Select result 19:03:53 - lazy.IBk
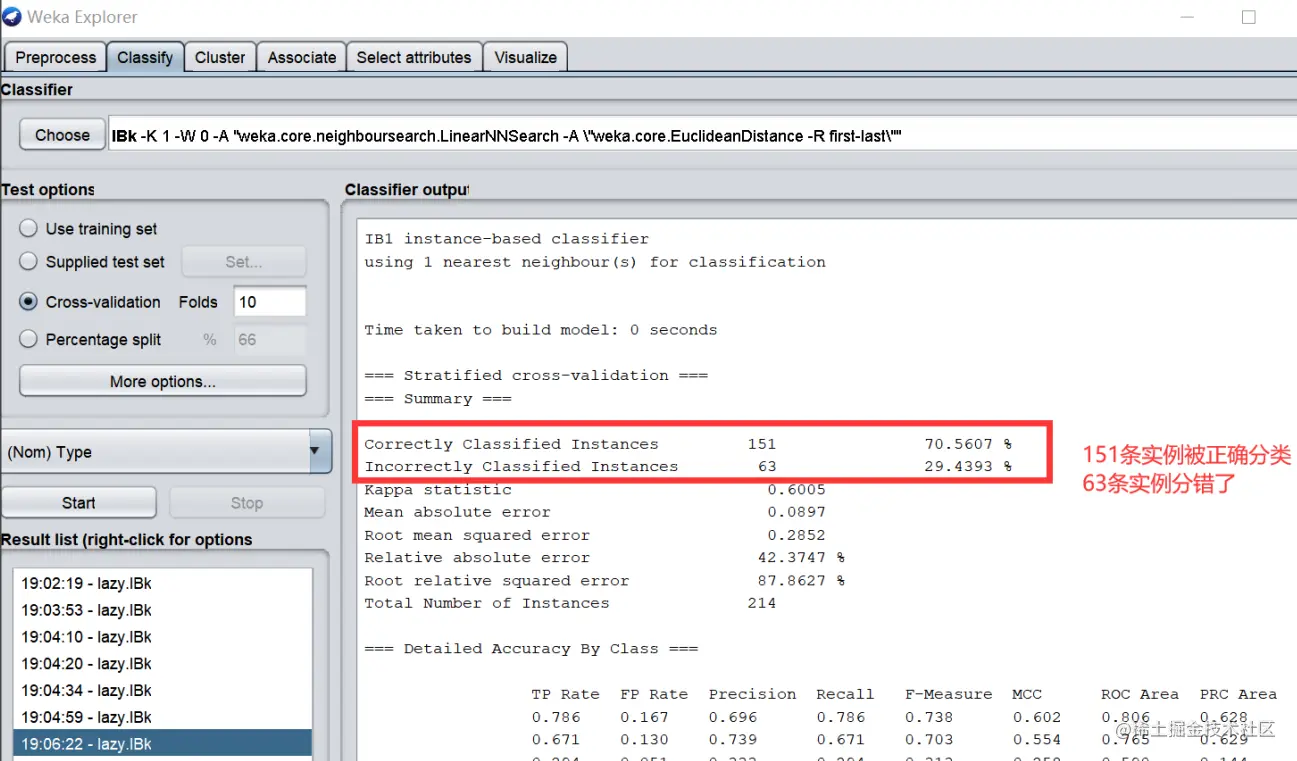Image resolution: width=1297 pixels, height=761 pixels. tap(162, 610)
